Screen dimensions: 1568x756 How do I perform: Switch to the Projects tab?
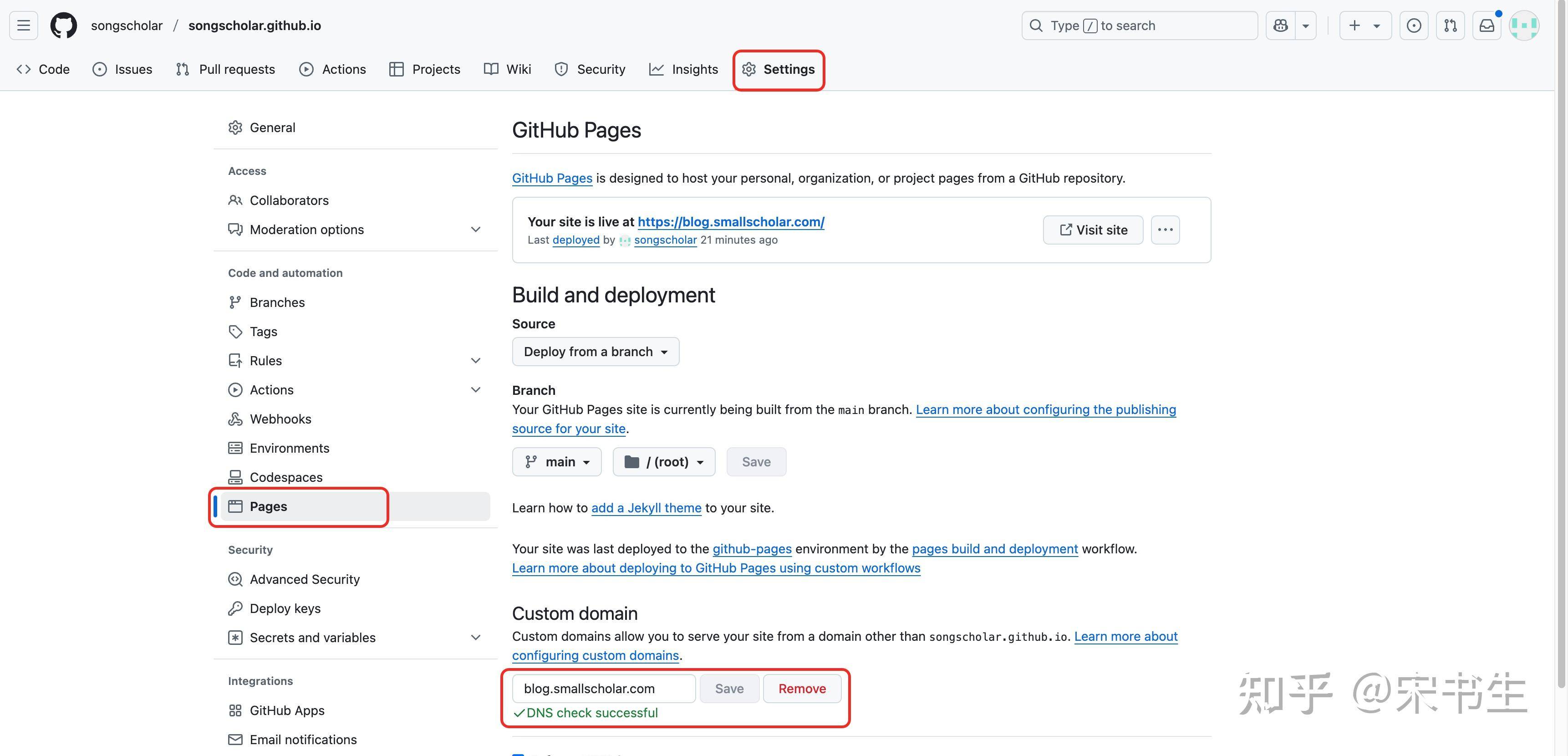coord(424,69)
